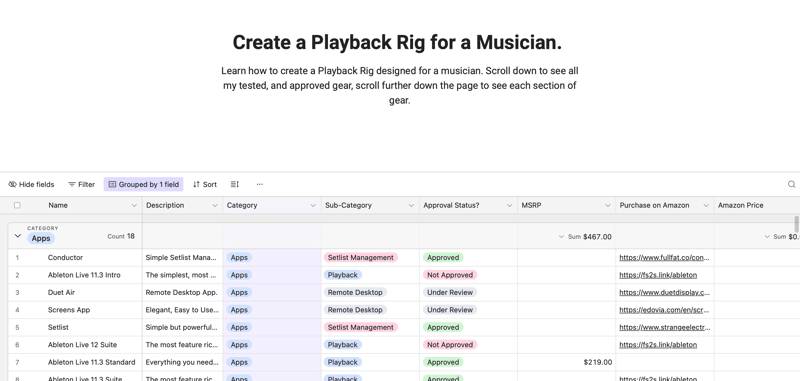
Task: Open the three-dot more options menu
Action: click(260, 184)
